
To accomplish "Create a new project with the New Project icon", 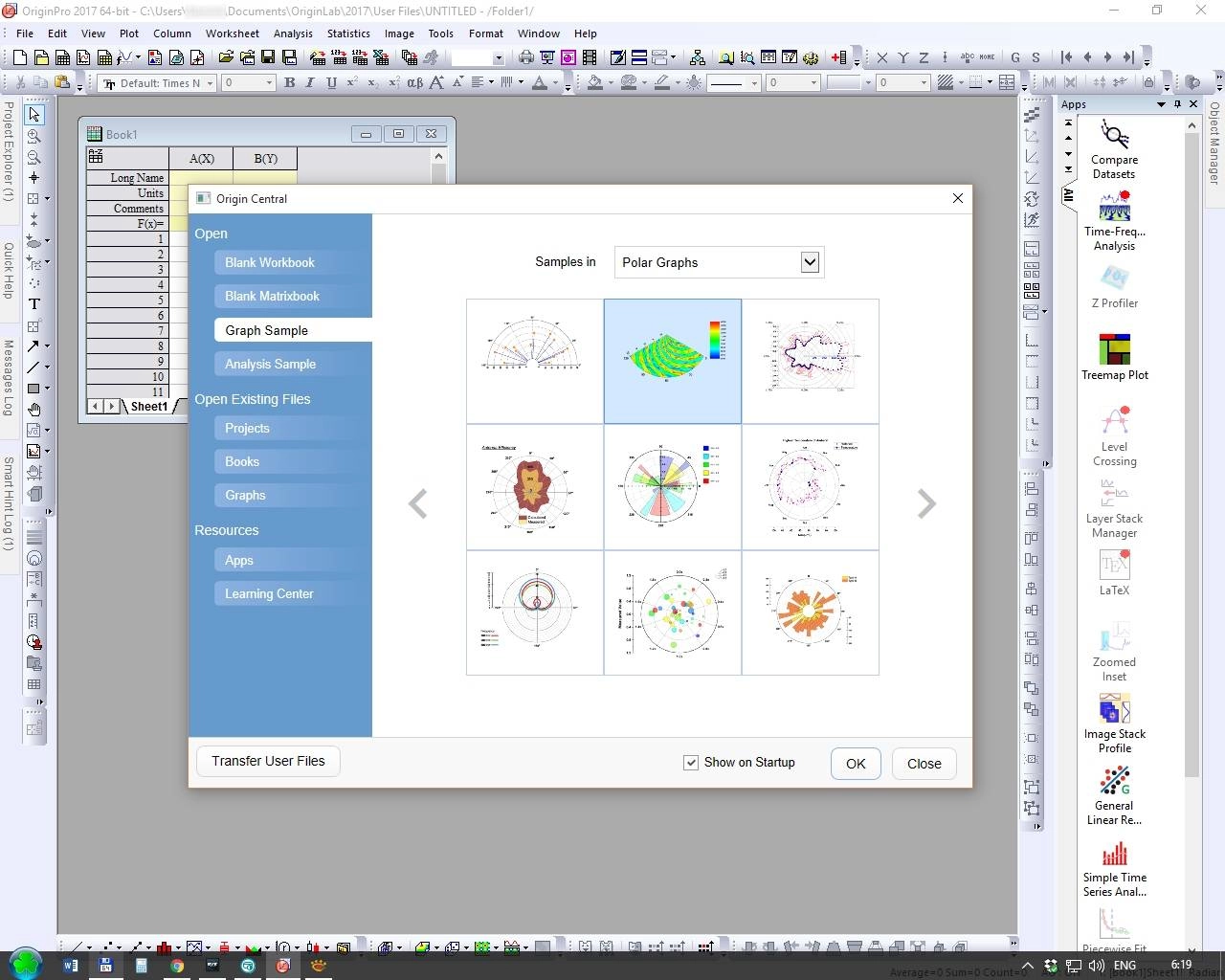I will [18, 58].
